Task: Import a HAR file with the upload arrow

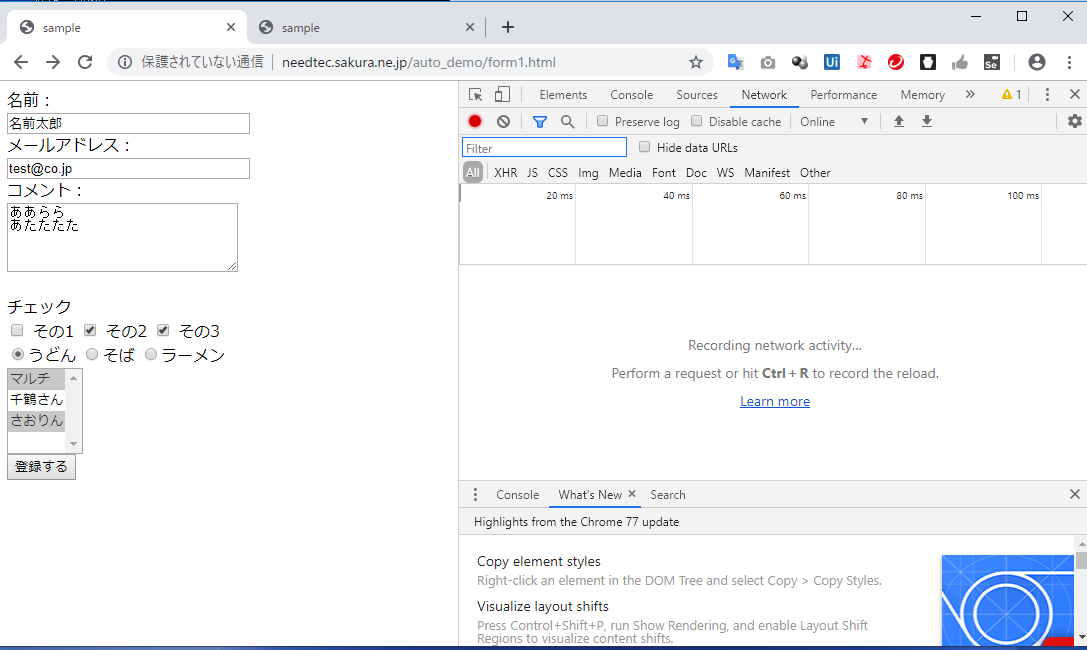Action: (898, 121)
